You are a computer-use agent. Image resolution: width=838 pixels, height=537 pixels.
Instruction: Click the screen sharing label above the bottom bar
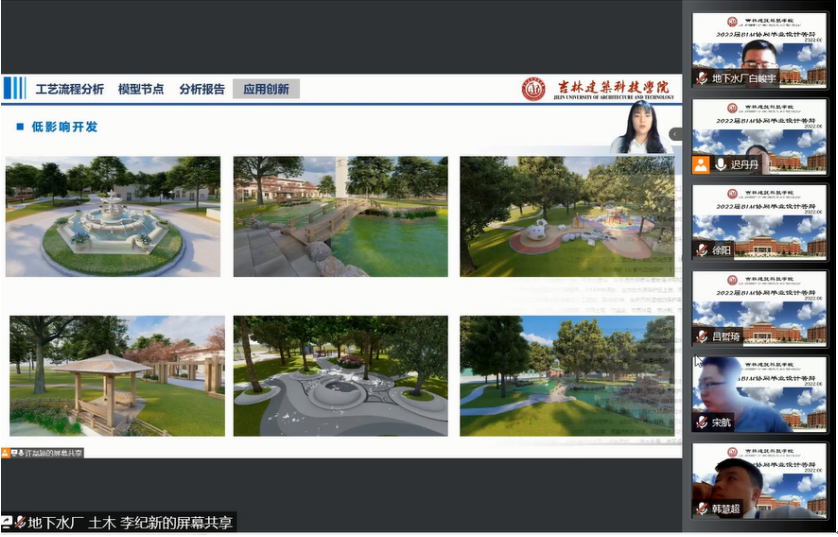(43, 453)
